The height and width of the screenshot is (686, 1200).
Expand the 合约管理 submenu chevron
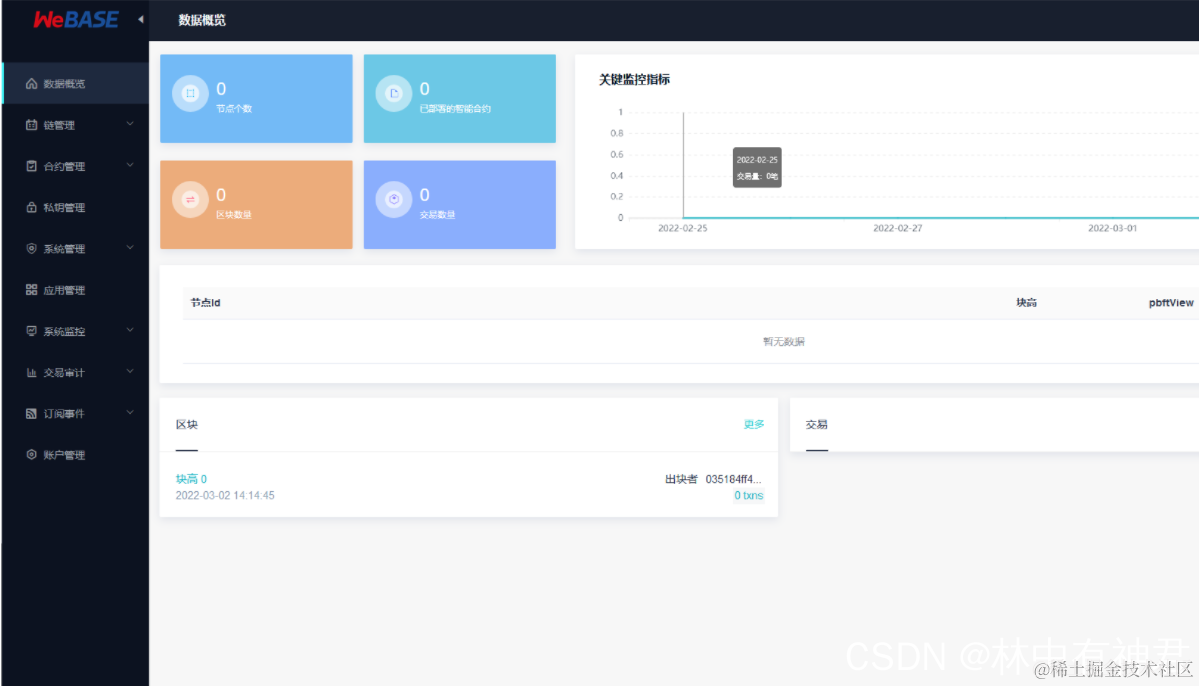[x=130, y=166]
